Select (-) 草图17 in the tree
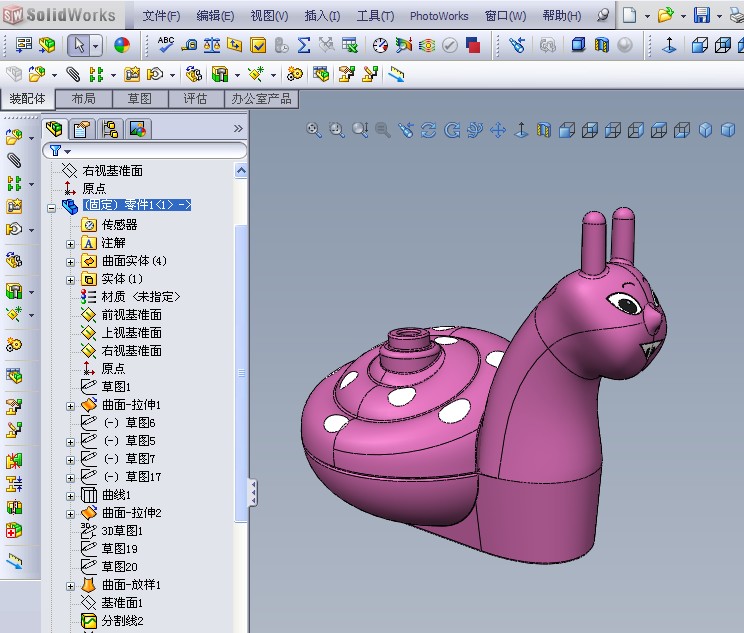 tap(132, 476)
